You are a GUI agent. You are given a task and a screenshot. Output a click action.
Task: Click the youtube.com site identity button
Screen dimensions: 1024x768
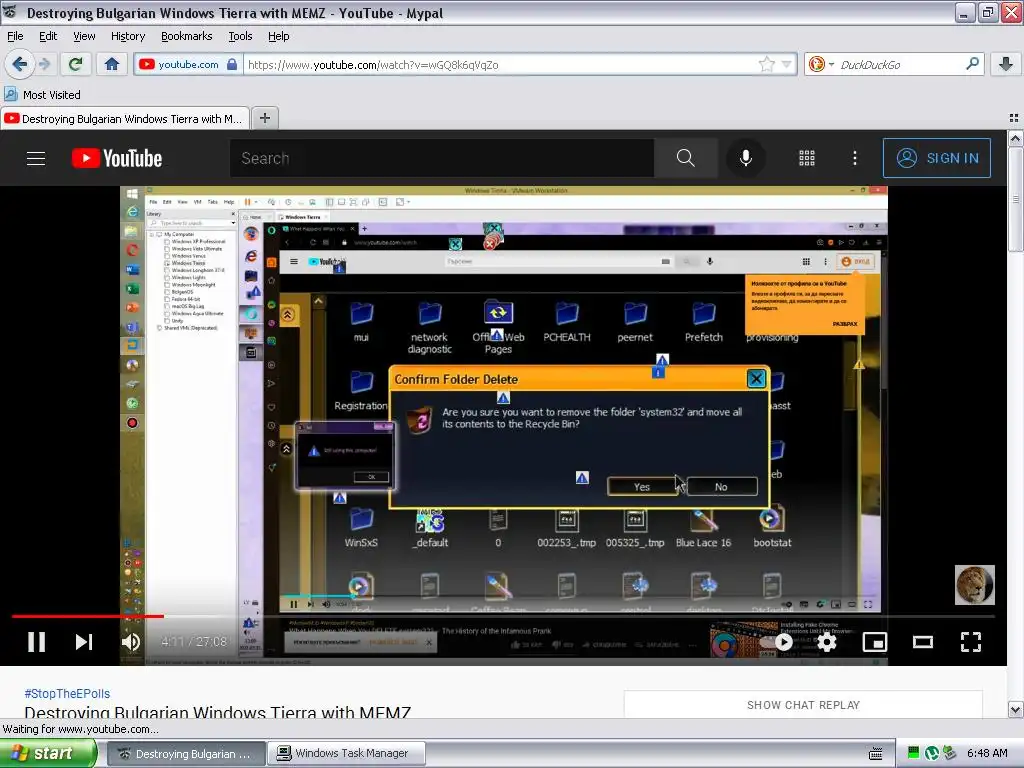[x=188, y=64]
